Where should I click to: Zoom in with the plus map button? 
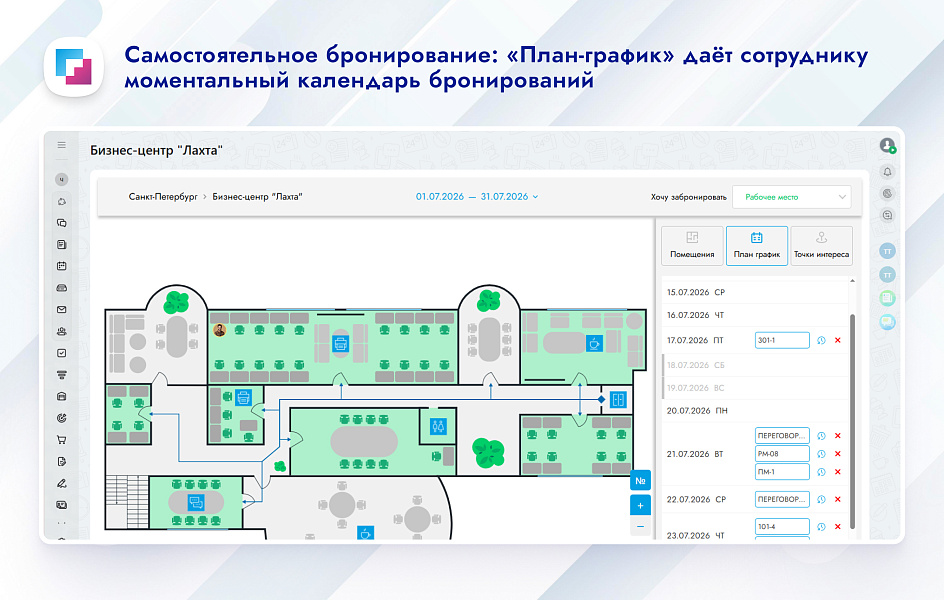(640, 506)
